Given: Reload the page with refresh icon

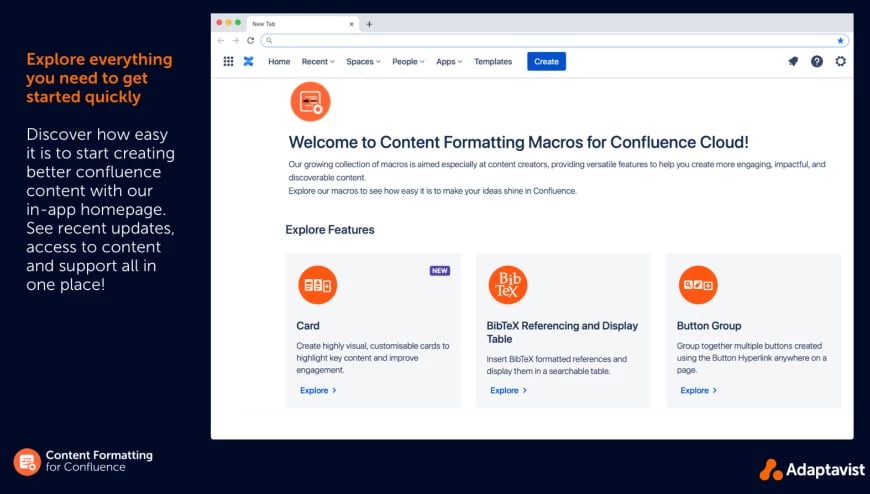Looking at the screenshot, I should click(251, 41).
